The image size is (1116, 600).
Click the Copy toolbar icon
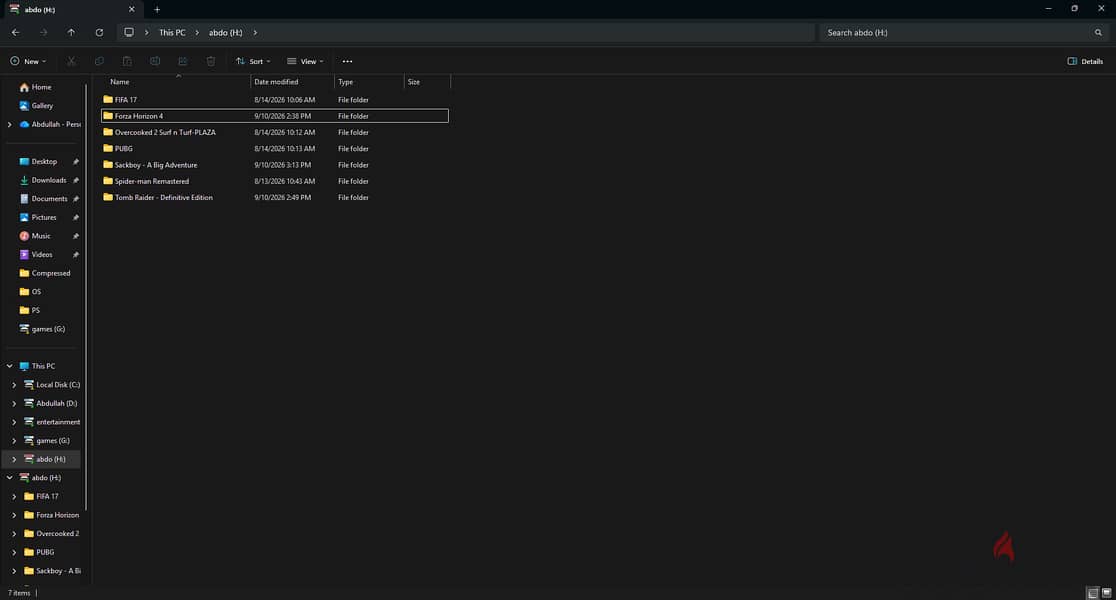(x=99, y=61)
